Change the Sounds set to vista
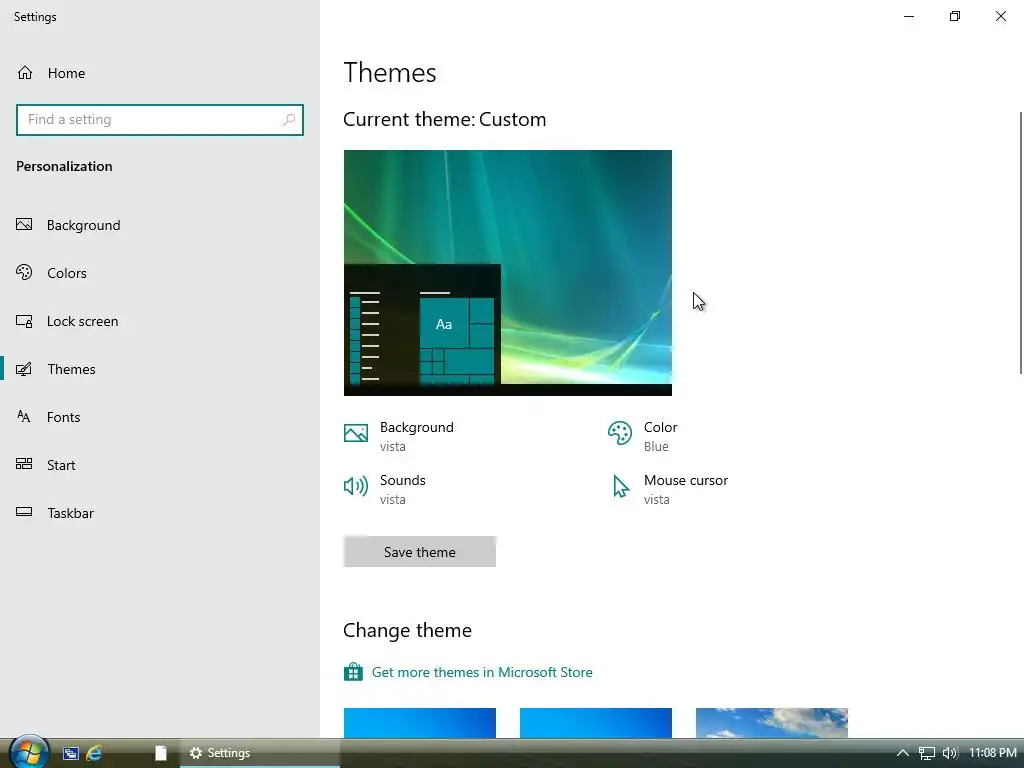This screenshot has height=768, width=1024. tap(385, 489)
